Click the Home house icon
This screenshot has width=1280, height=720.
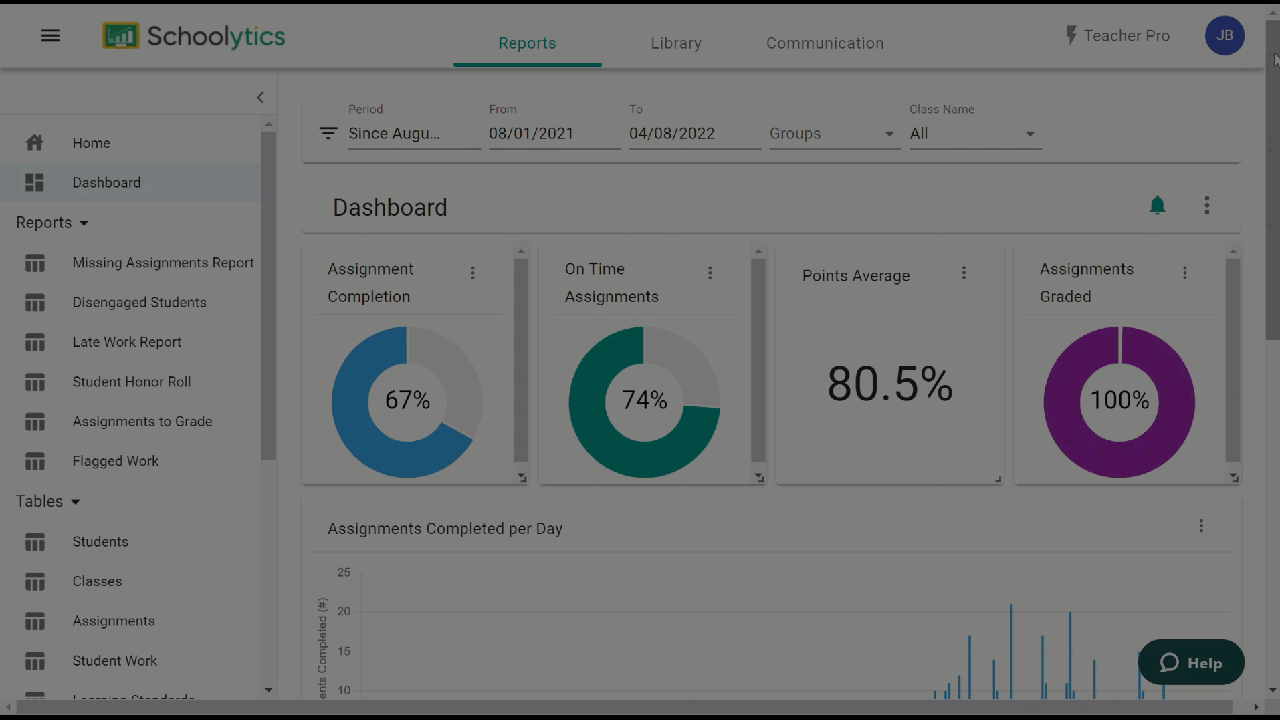35,143
